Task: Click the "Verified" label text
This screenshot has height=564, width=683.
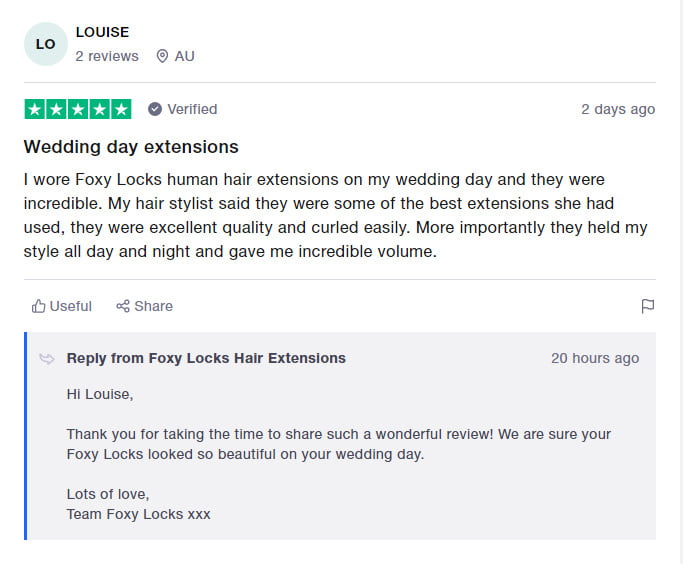Action: (x=192, y=109)
